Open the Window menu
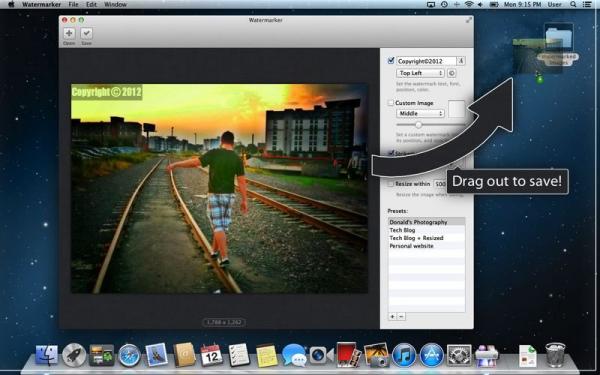Image resolution: width=600 pixels, height=375 pixels. [x=115, y=5]
